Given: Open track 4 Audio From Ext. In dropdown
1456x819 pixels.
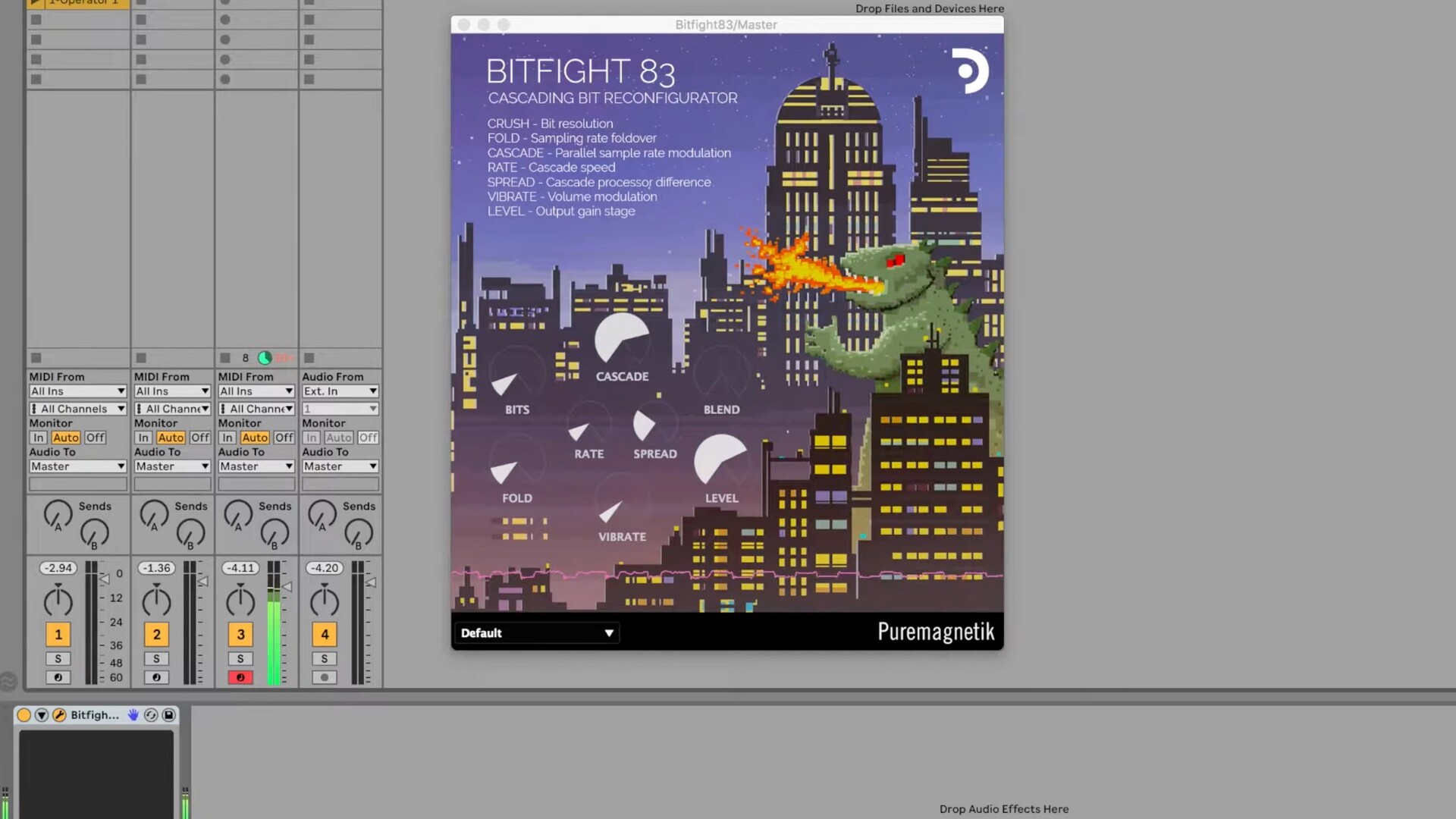Looking at the screenshot, I should pos(340,391).
